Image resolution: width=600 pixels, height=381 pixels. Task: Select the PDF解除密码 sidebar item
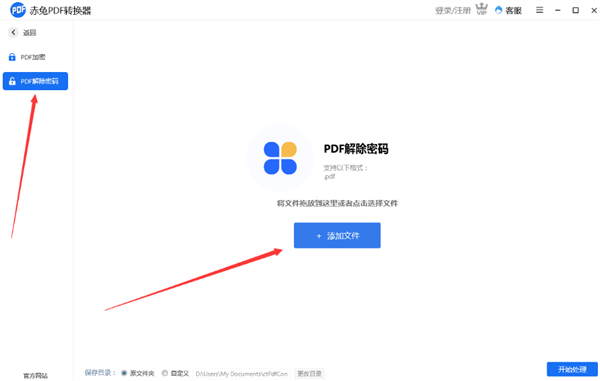tap(35, 81)
